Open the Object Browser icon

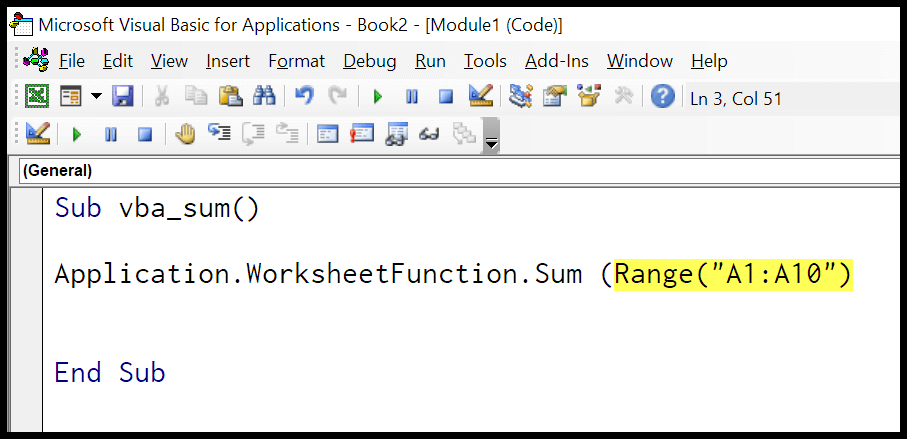click(x=588, y=97)
